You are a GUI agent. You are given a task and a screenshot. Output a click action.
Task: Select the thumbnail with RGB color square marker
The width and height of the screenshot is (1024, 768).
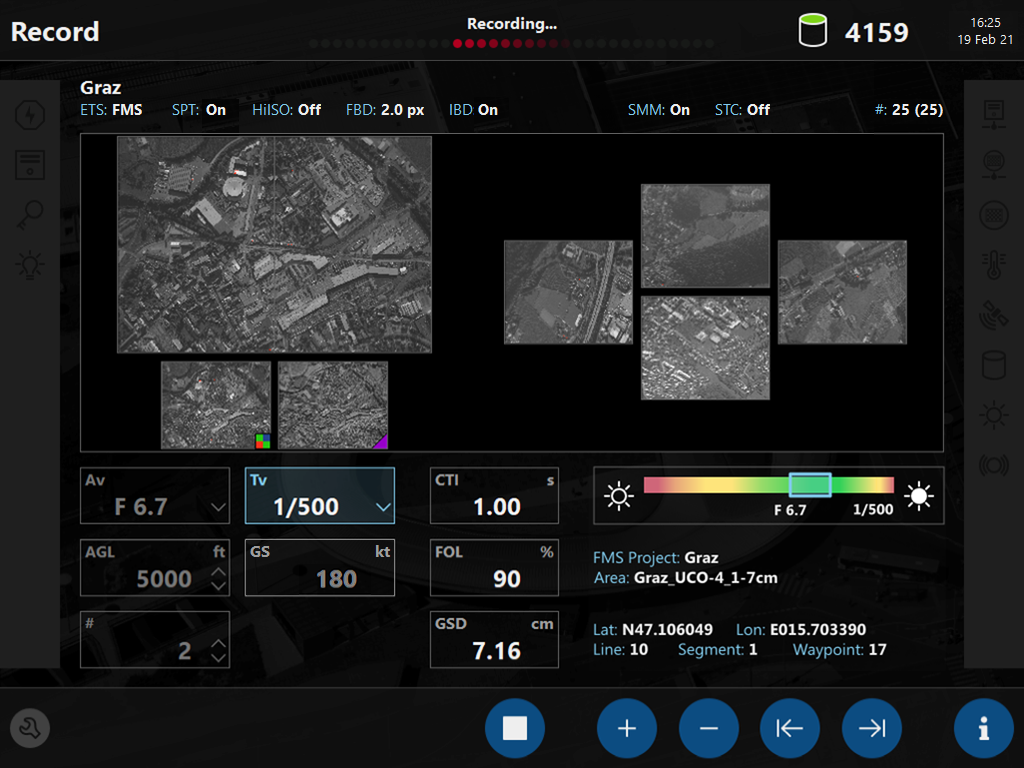pyautogui.click(x=216, y=405)
